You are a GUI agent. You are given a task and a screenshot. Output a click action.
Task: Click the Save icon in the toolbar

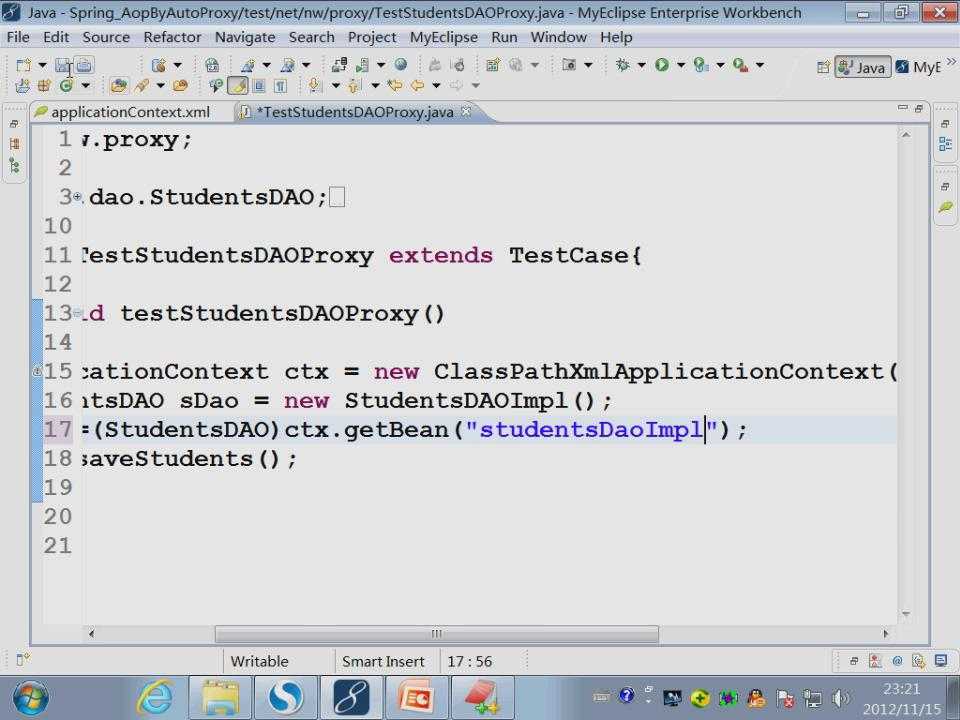(63, 65)
